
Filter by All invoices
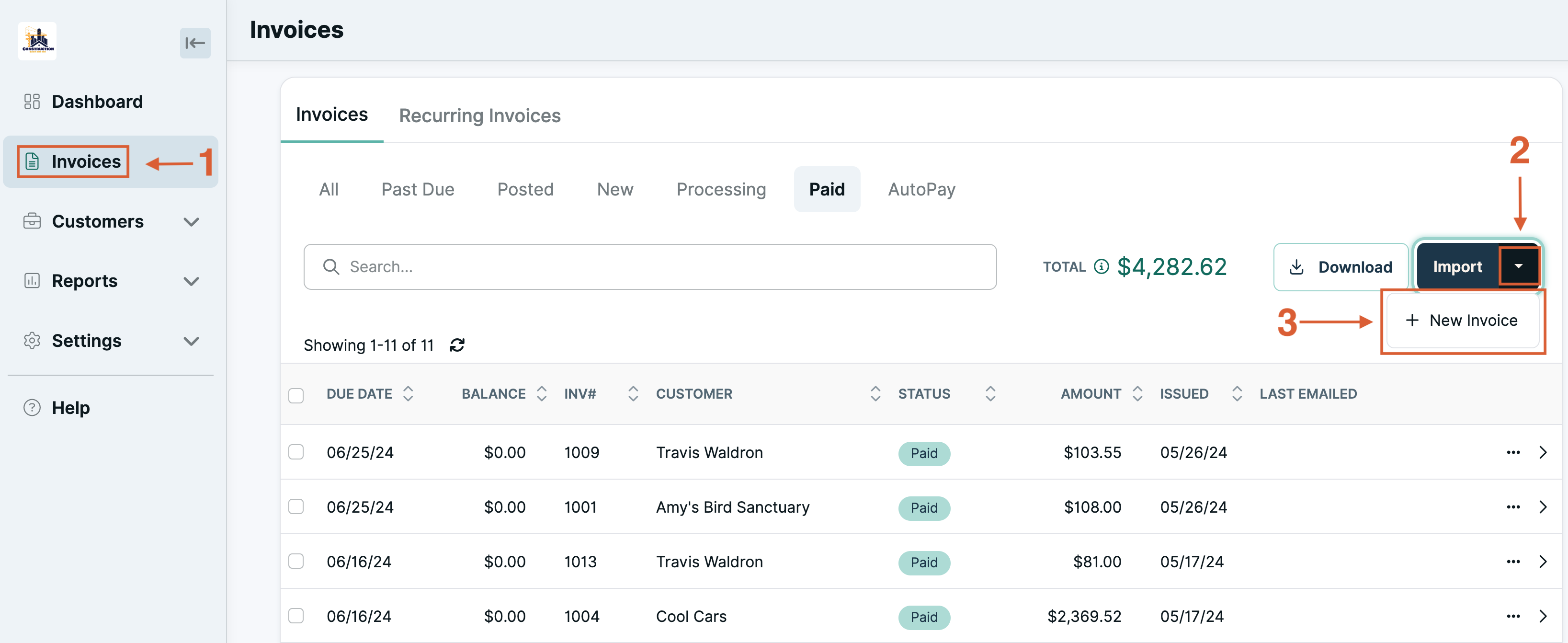point(329,189)
